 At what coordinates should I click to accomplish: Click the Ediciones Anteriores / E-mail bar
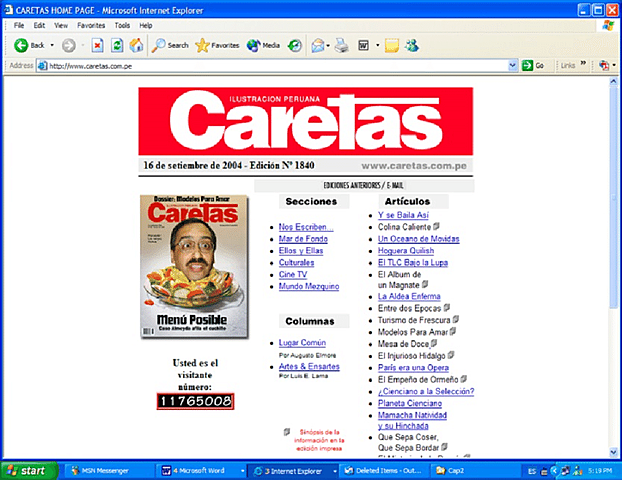(x=363, y=185)
